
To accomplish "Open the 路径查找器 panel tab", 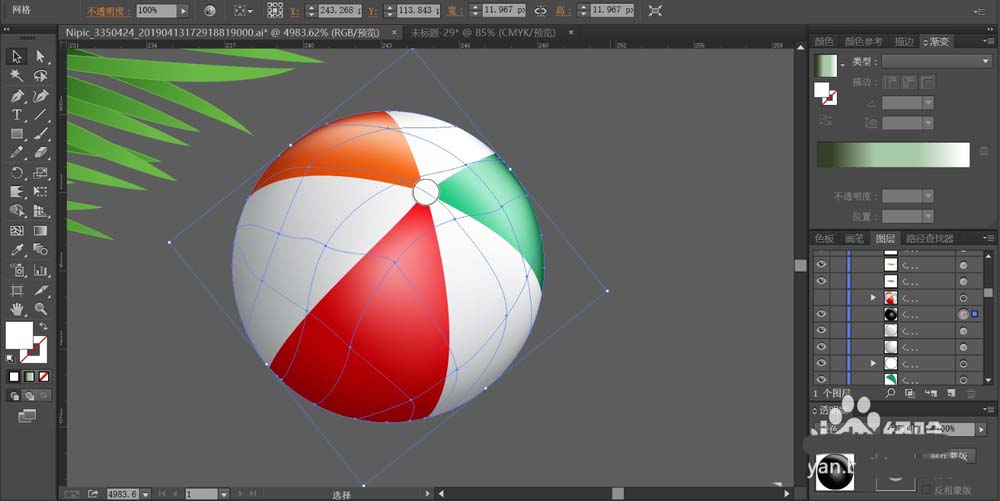I will coord(930,238).
